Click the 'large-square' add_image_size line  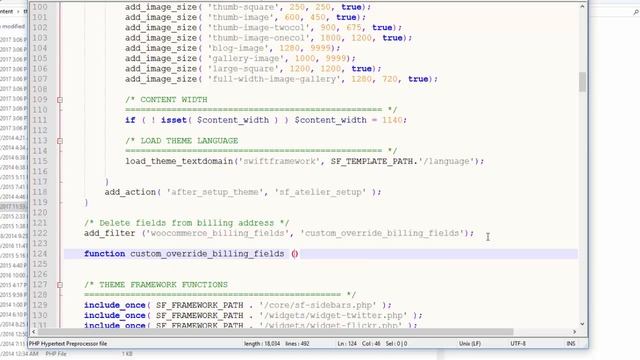[x=253, y=69]
